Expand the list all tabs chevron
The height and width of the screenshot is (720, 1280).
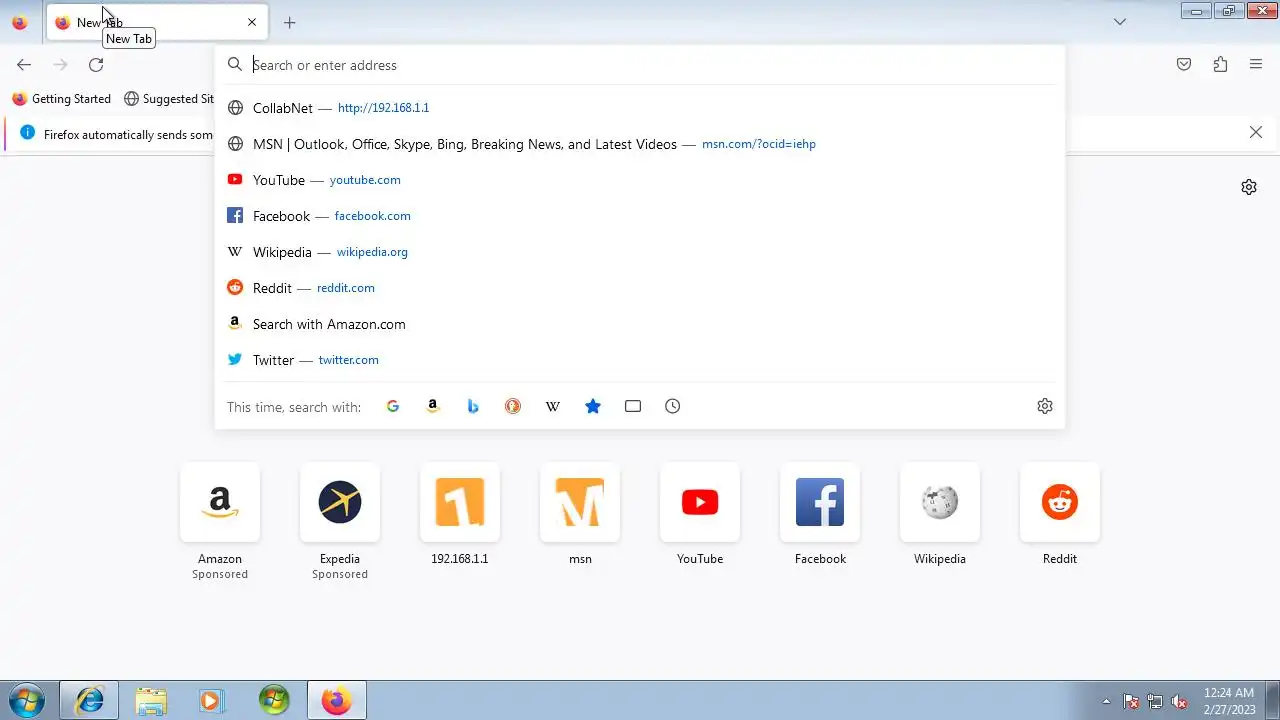1120,22
